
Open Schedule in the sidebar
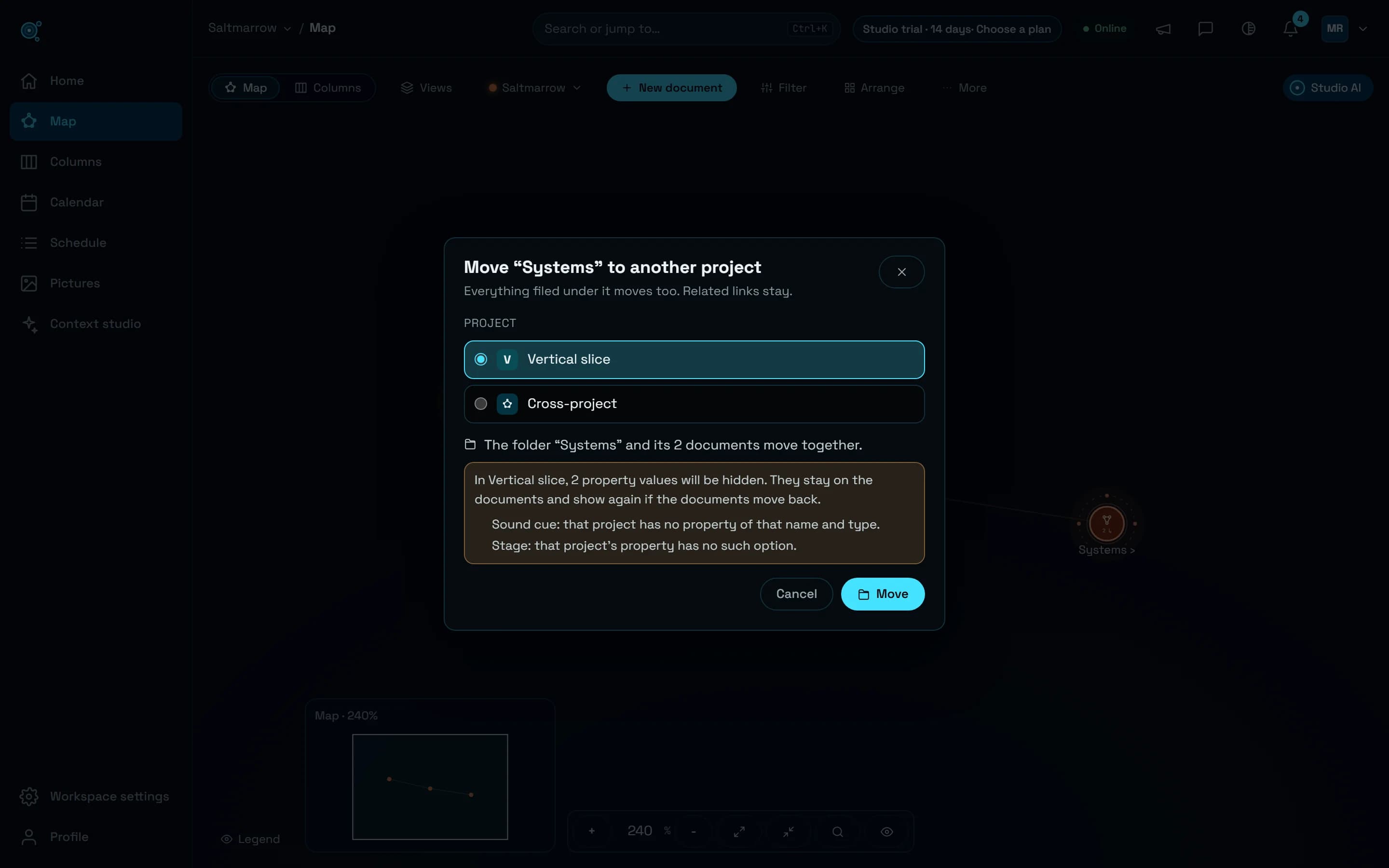(x=95, y=243)
